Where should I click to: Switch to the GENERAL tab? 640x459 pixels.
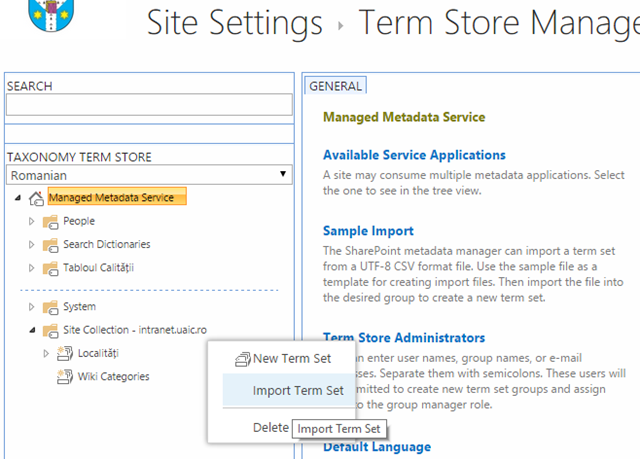[335, 86]
